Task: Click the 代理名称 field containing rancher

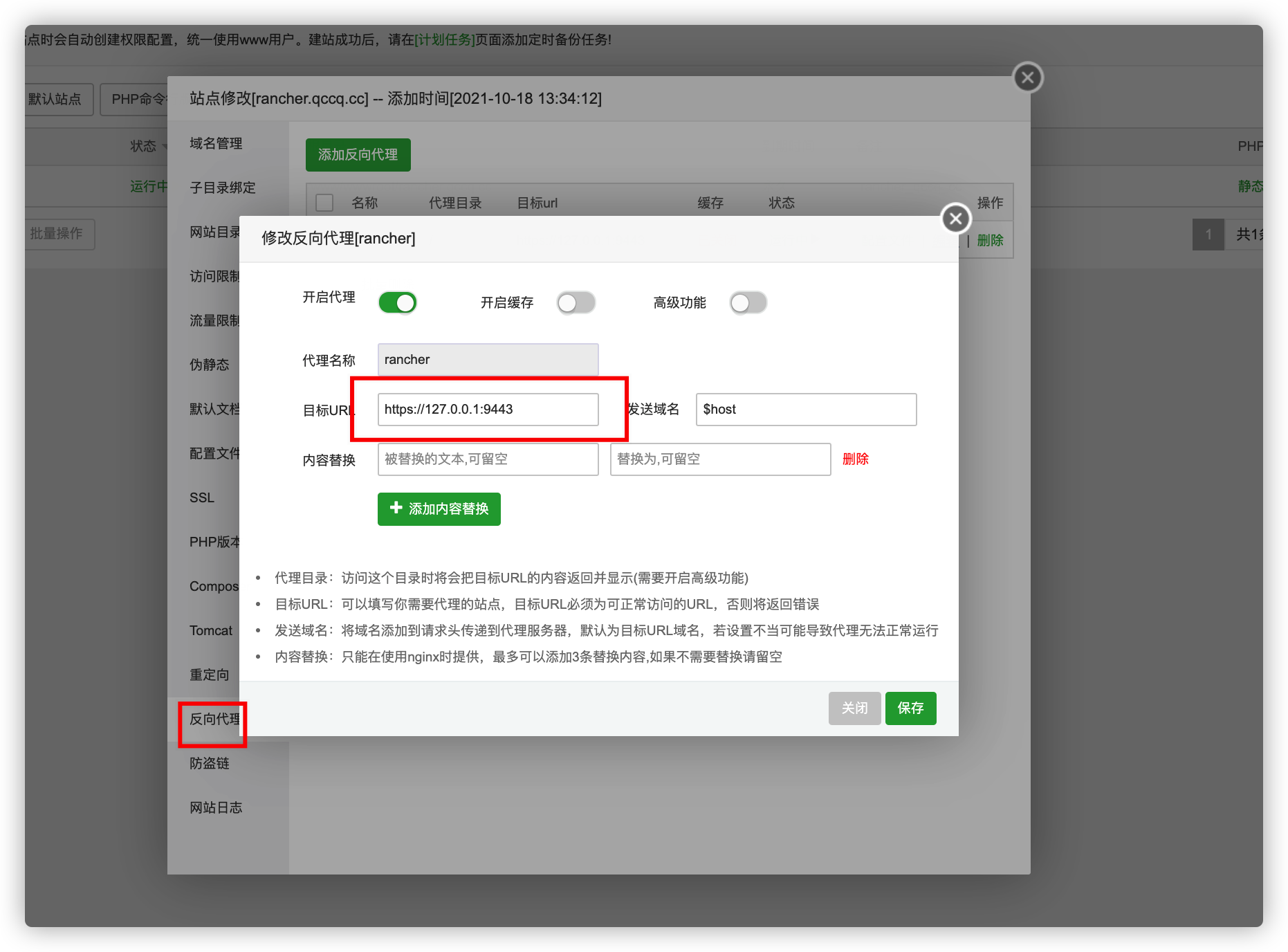Action: (x=488, y=360)
